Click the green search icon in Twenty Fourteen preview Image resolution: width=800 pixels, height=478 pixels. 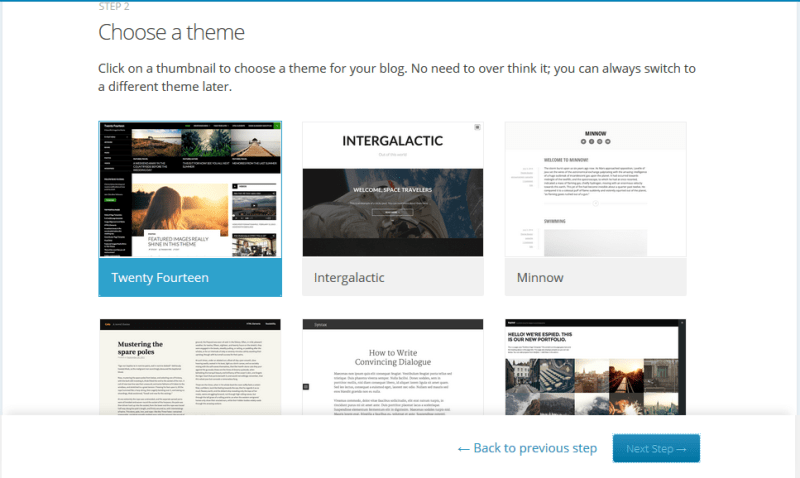tap(276, 126)
